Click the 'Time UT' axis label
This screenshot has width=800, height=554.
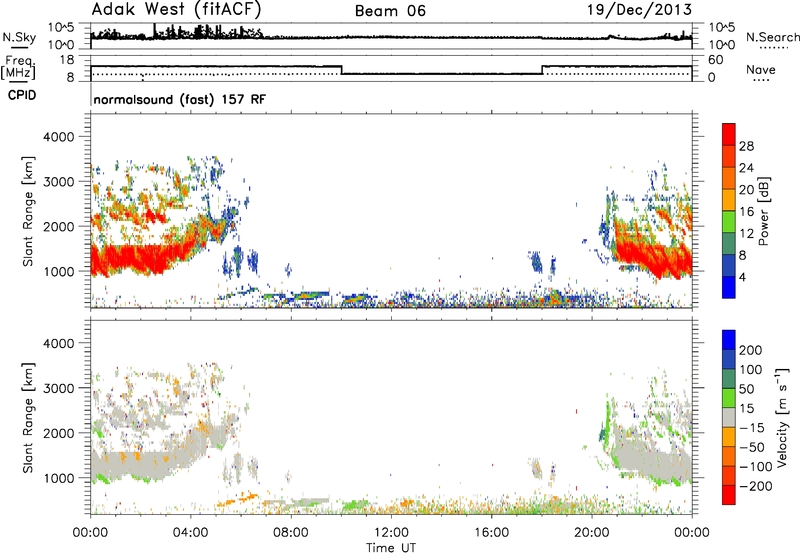click(x=391, y=548)
